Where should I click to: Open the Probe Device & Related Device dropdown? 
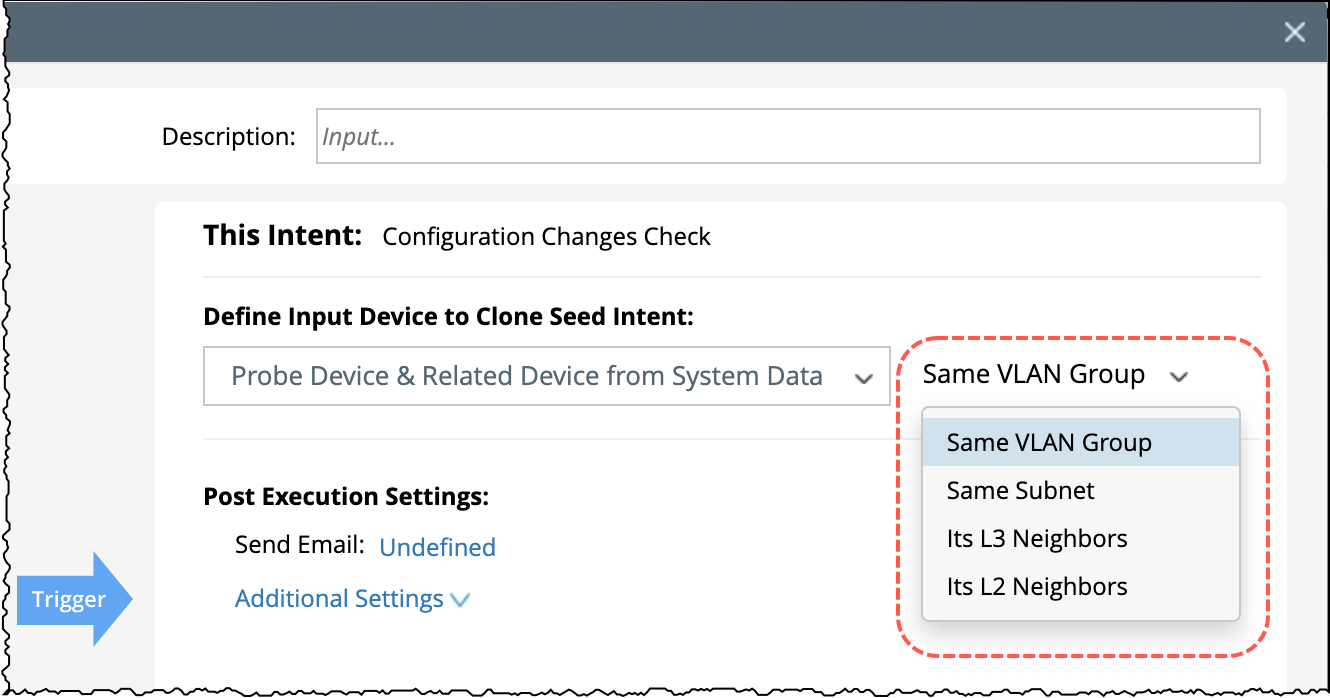pos(527,376)
